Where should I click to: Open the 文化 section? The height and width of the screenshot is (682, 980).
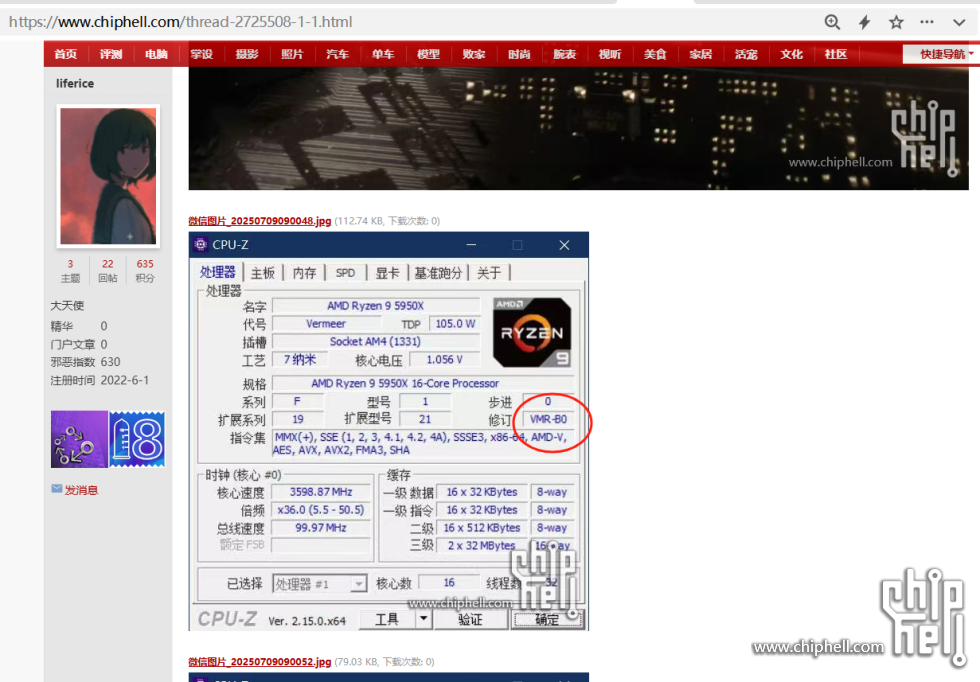click(791, 54)
